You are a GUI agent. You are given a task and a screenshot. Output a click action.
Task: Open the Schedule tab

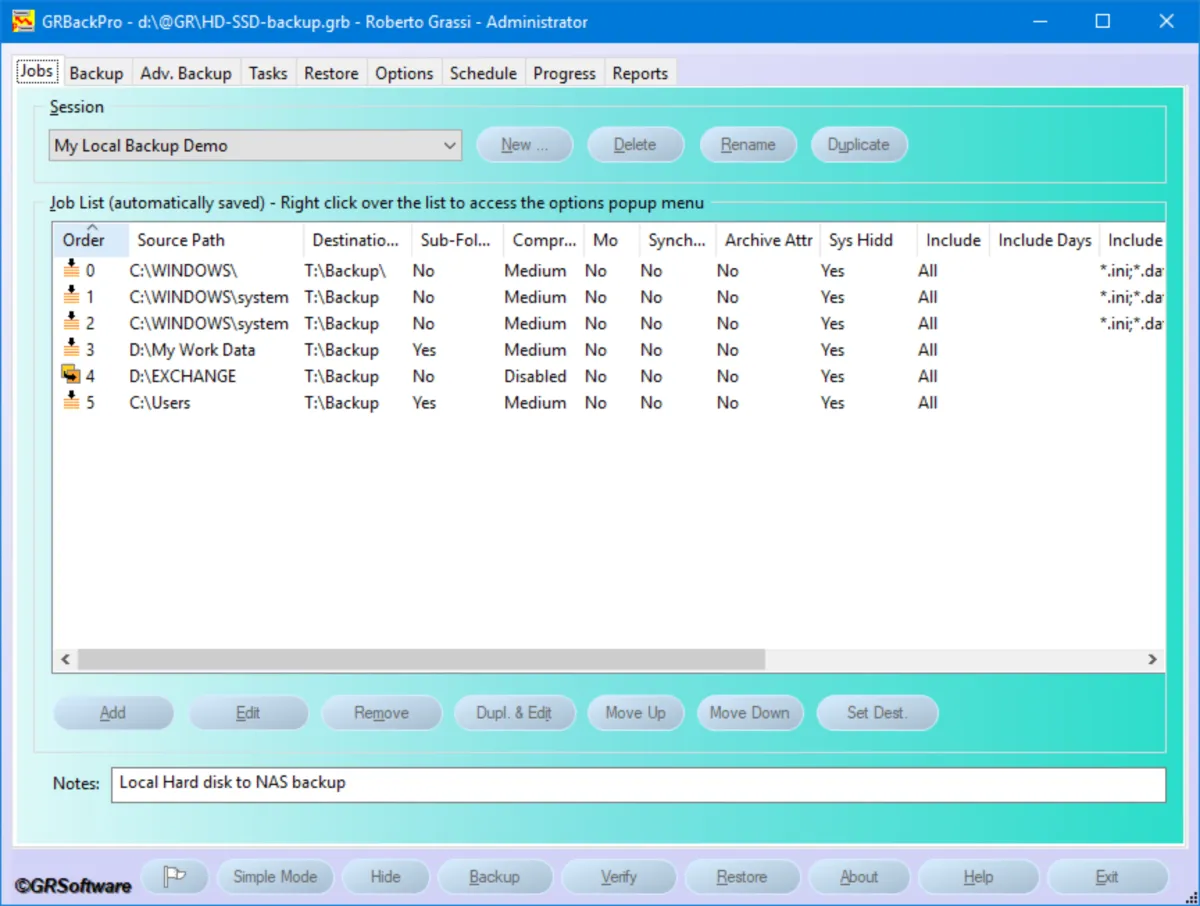tap(483, 73)
